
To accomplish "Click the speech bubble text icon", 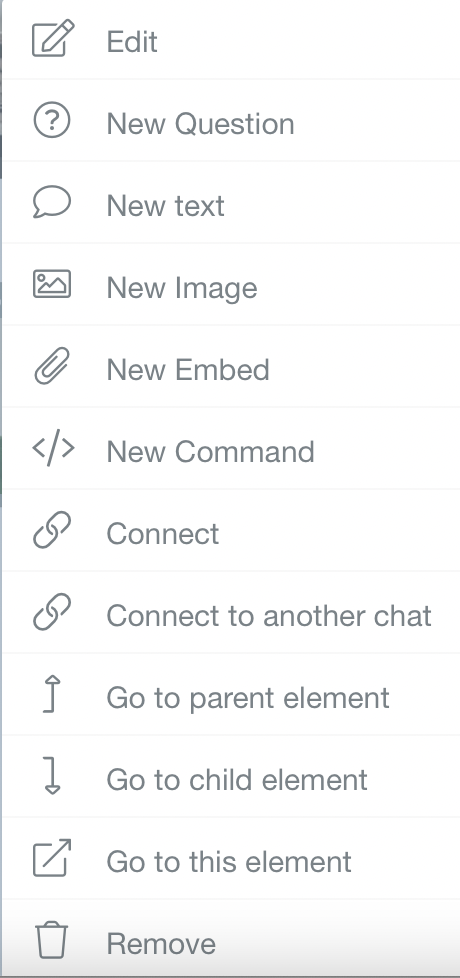I will [x=52, y=202].
